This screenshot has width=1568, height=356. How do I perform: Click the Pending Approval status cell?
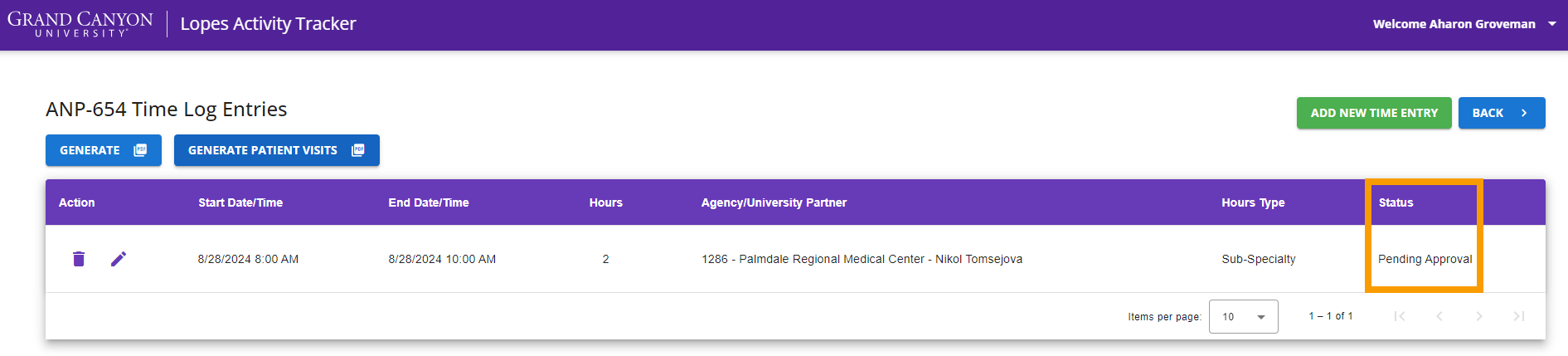[x=1425, y=259]
